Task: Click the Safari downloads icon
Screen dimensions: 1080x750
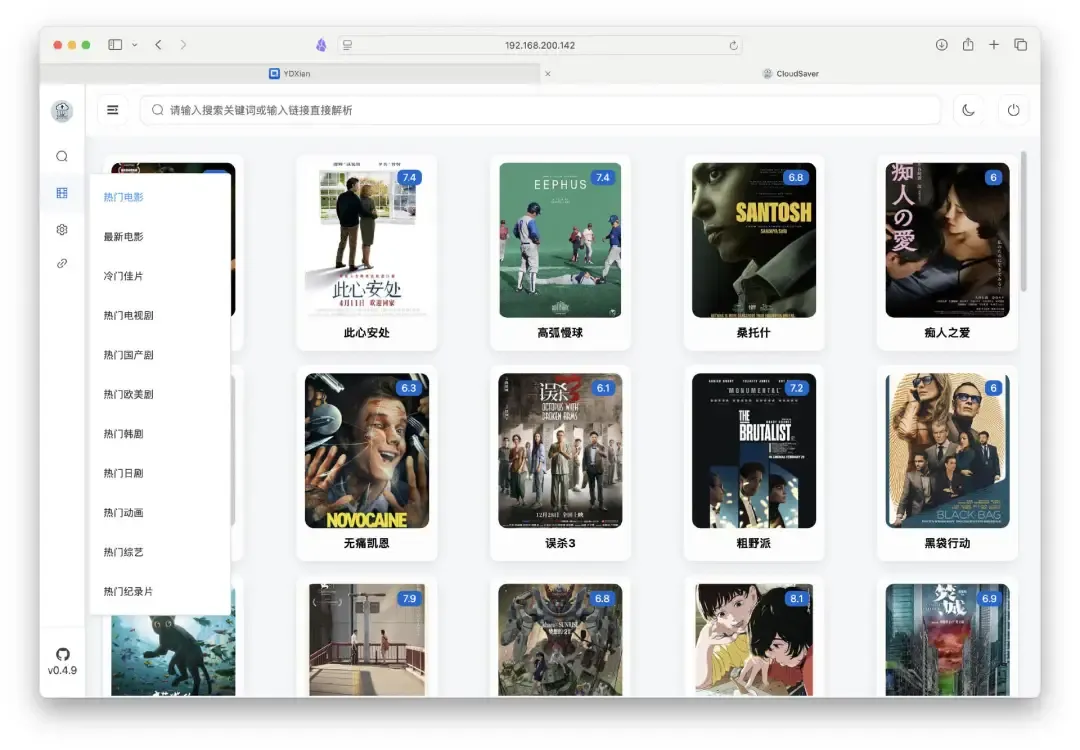Action: [941, 45]
